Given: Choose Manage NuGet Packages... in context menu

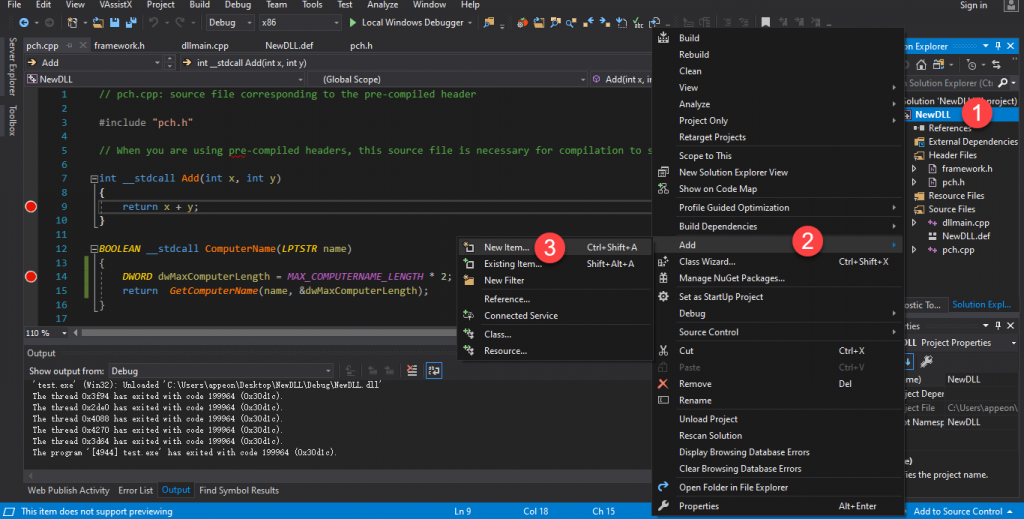Looking at the screenshot, I should (x=731, y=278).
